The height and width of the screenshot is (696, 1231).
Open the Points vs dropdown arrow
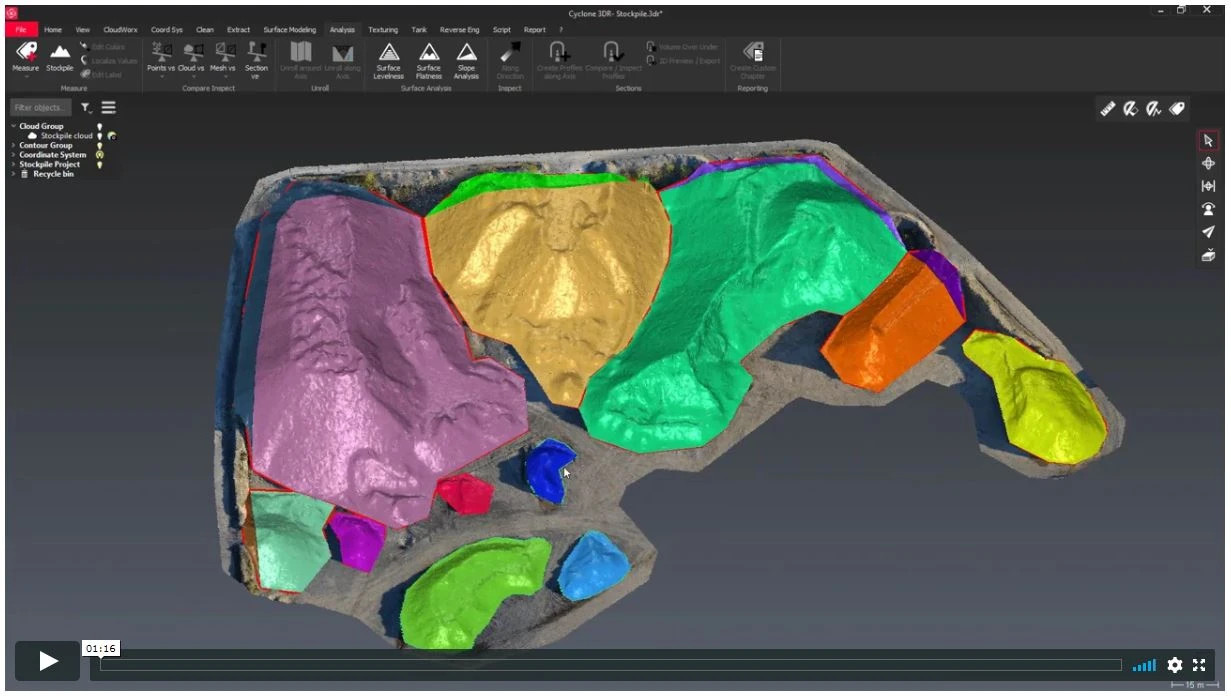coord(161,77)
